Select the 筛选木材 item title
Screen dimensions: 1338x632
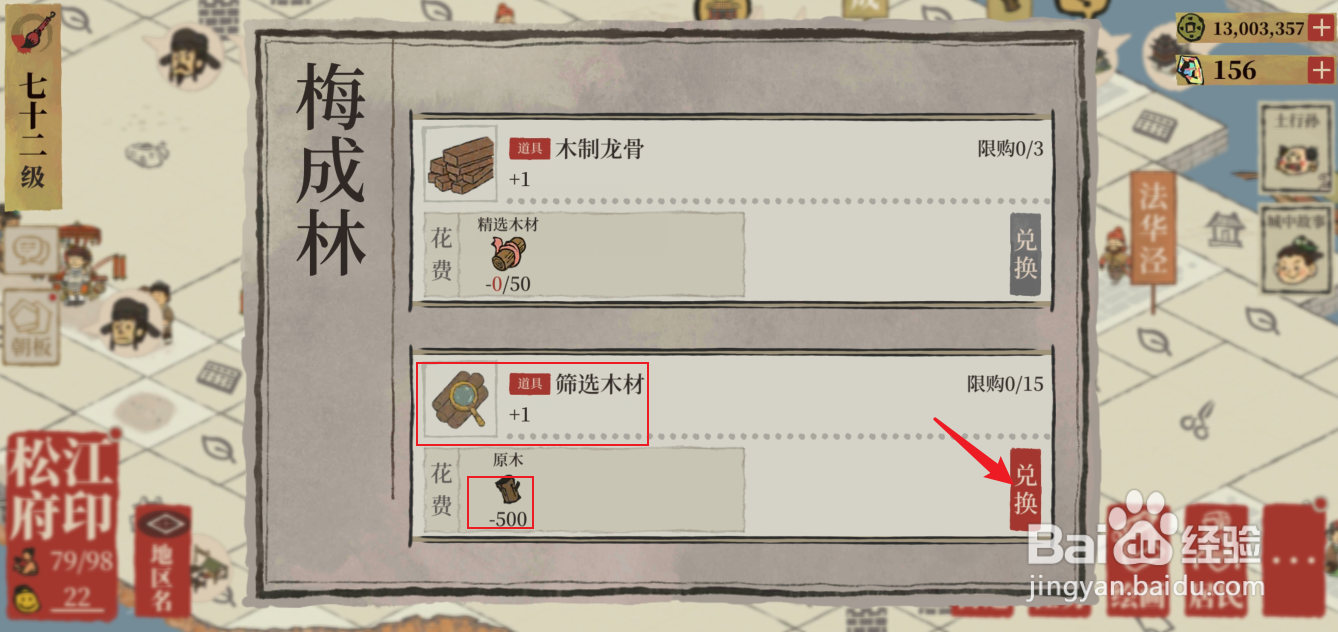[600, 384]
